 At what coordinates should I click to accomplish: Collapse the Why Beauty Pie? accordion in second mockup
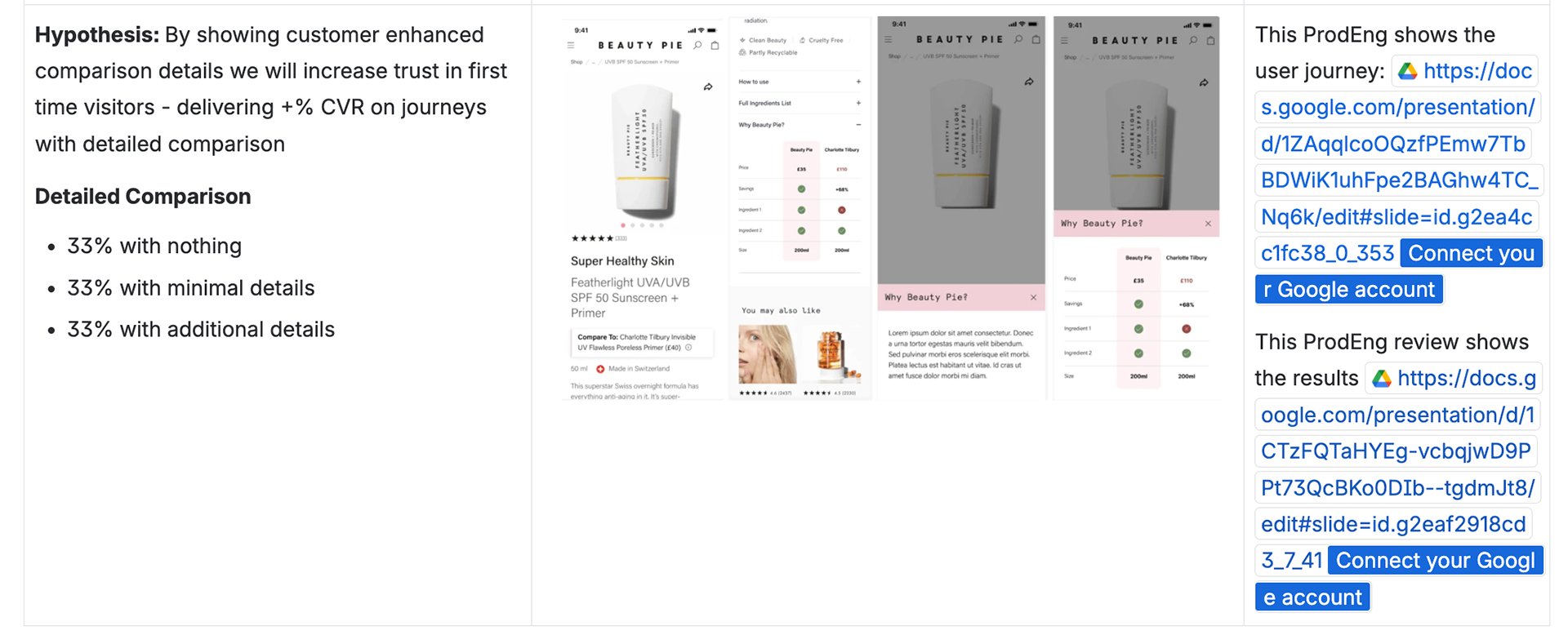[x=858, y=125]
